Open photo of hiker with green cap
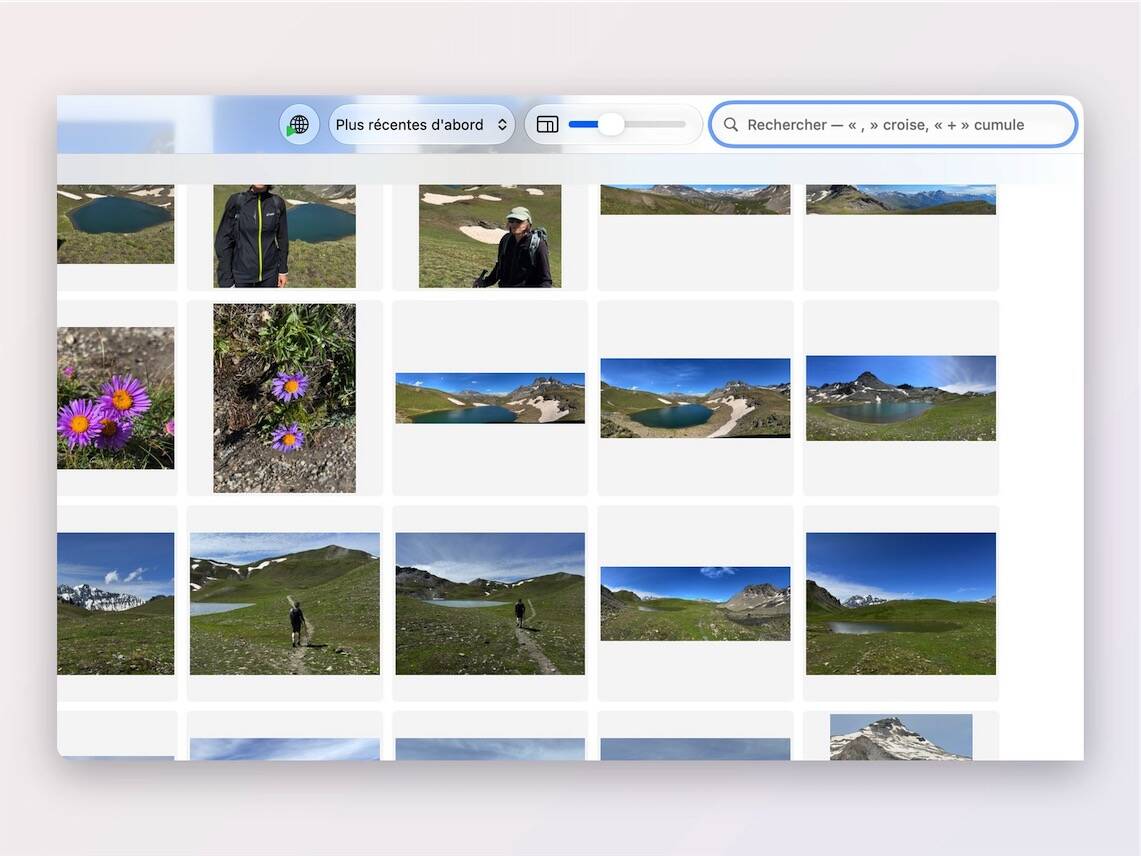This screenshot has width=1141, height=856. [x=490, y=236]
